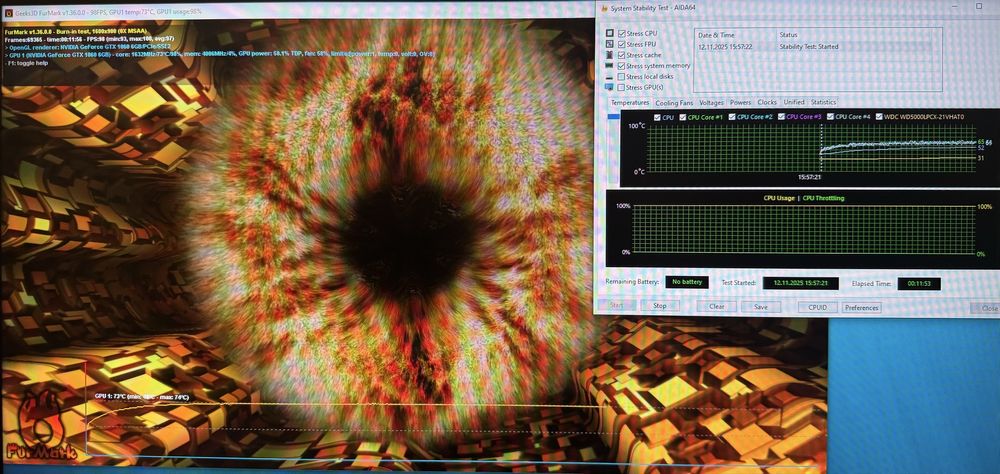Screen dimensions: 1000x474
Task: Enable the Stress GPU(s) checkbox
Action: click(x=621, y=87)
